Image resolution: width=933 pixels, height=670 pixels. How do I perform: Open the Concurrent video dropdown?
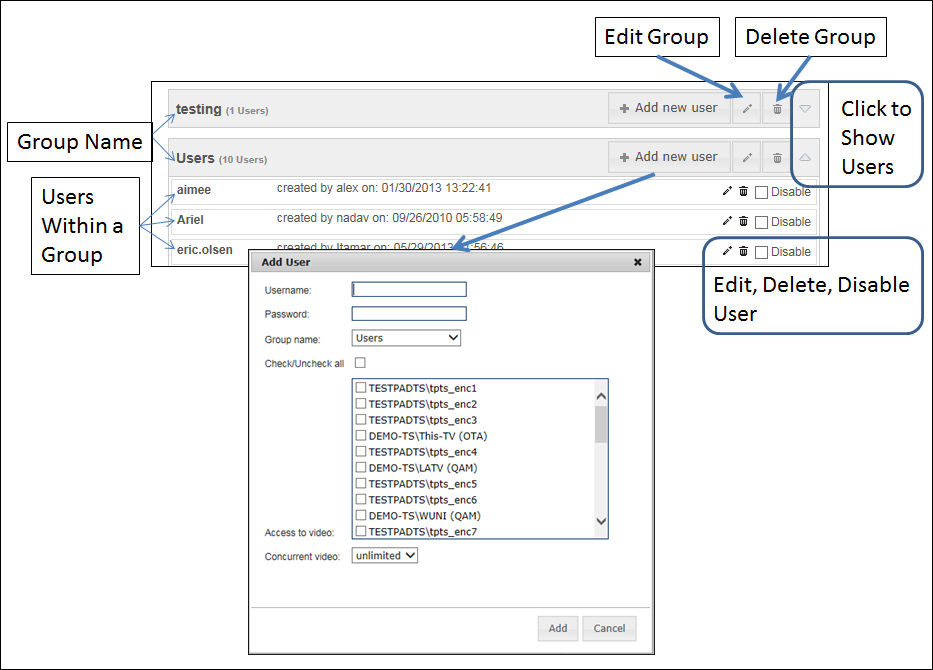(x=383, y=555)
